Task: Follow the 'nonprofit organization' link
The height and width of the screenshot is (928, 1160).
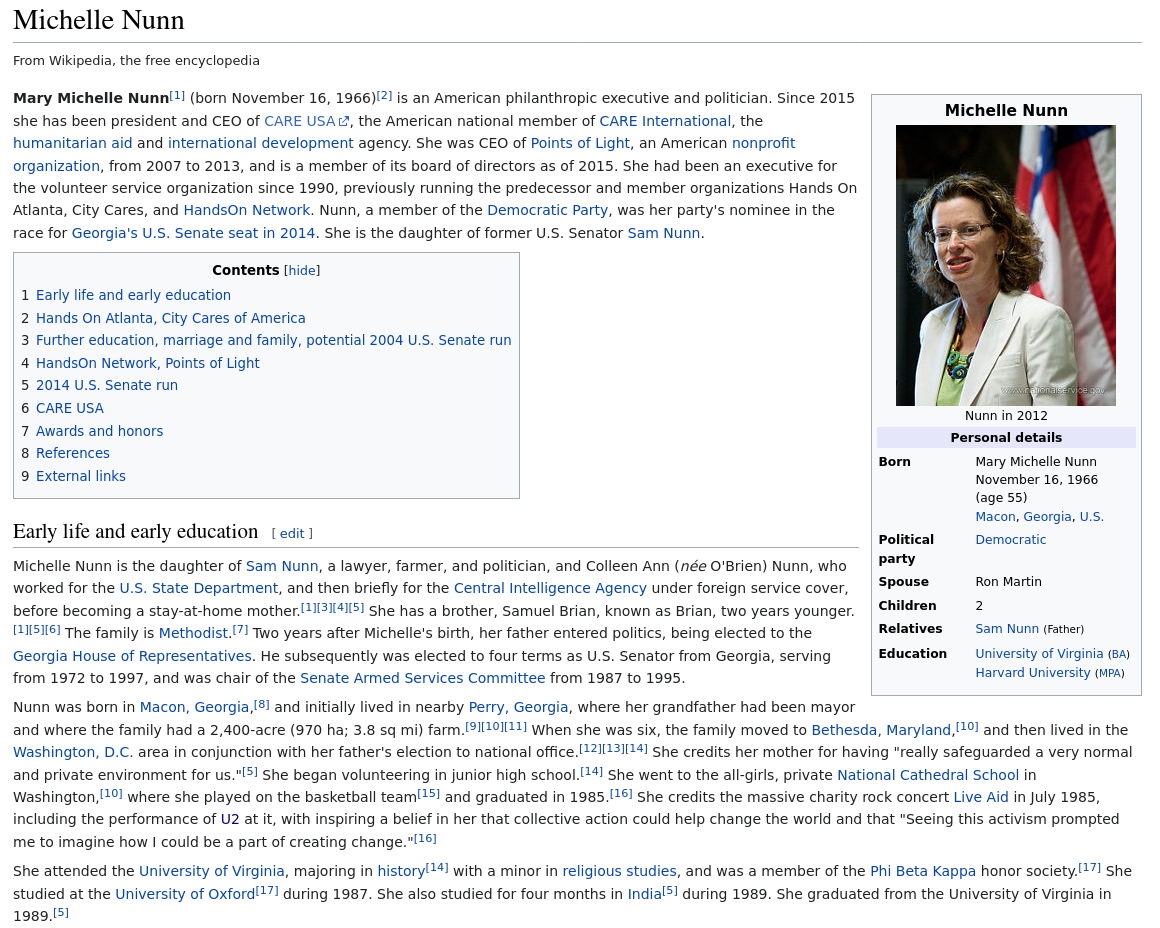Action: coord(763,144)
